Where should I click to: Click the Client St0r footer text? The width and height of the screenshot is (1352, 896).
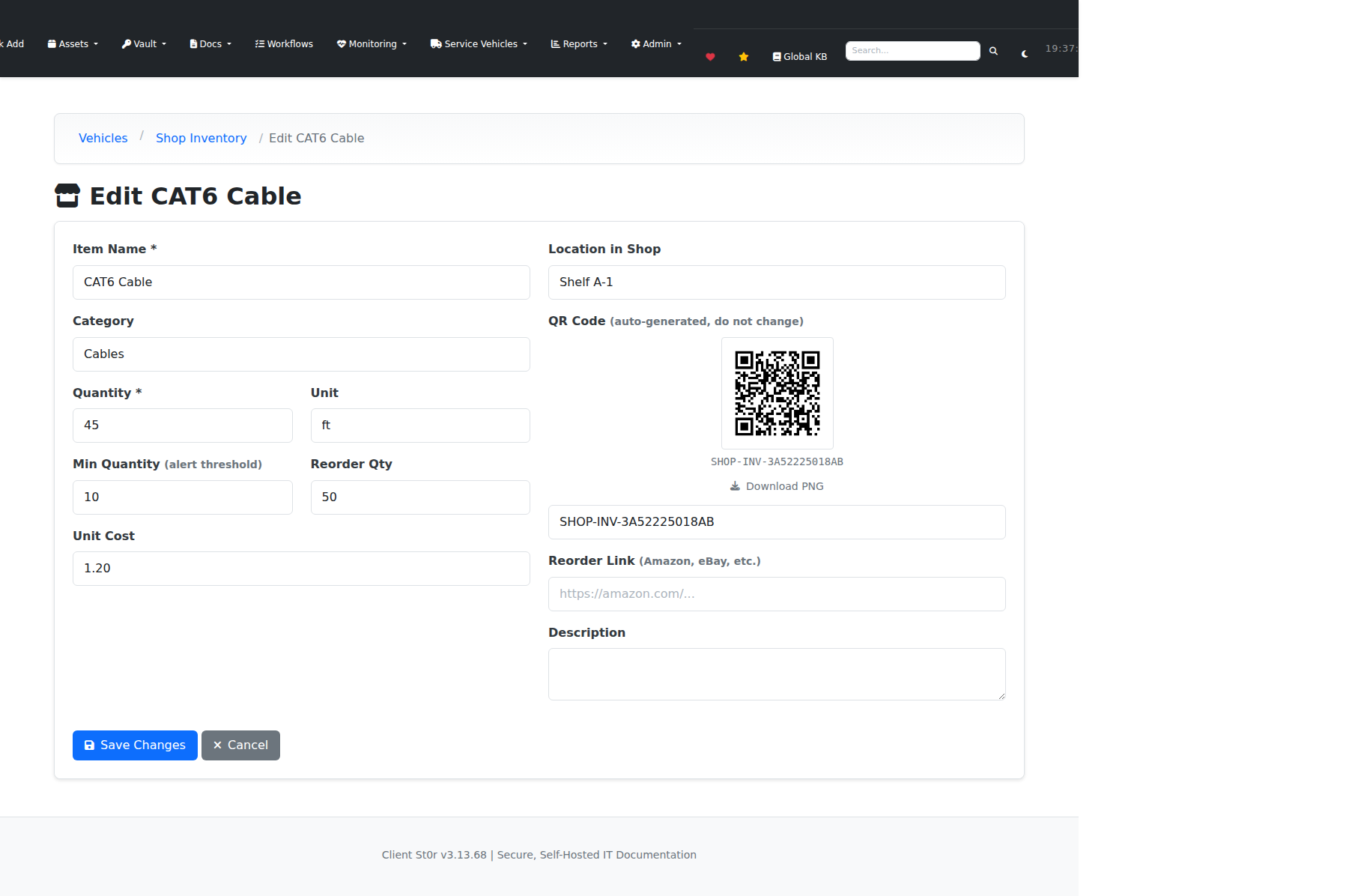coord(539,855)
